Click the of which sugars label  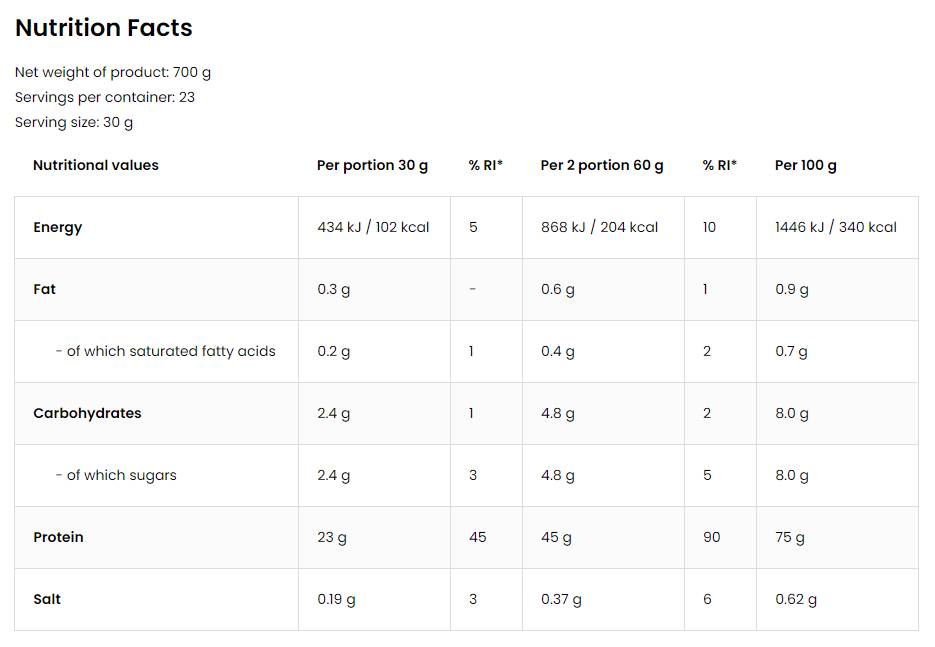pyautogui.click(x=116, y=475)
